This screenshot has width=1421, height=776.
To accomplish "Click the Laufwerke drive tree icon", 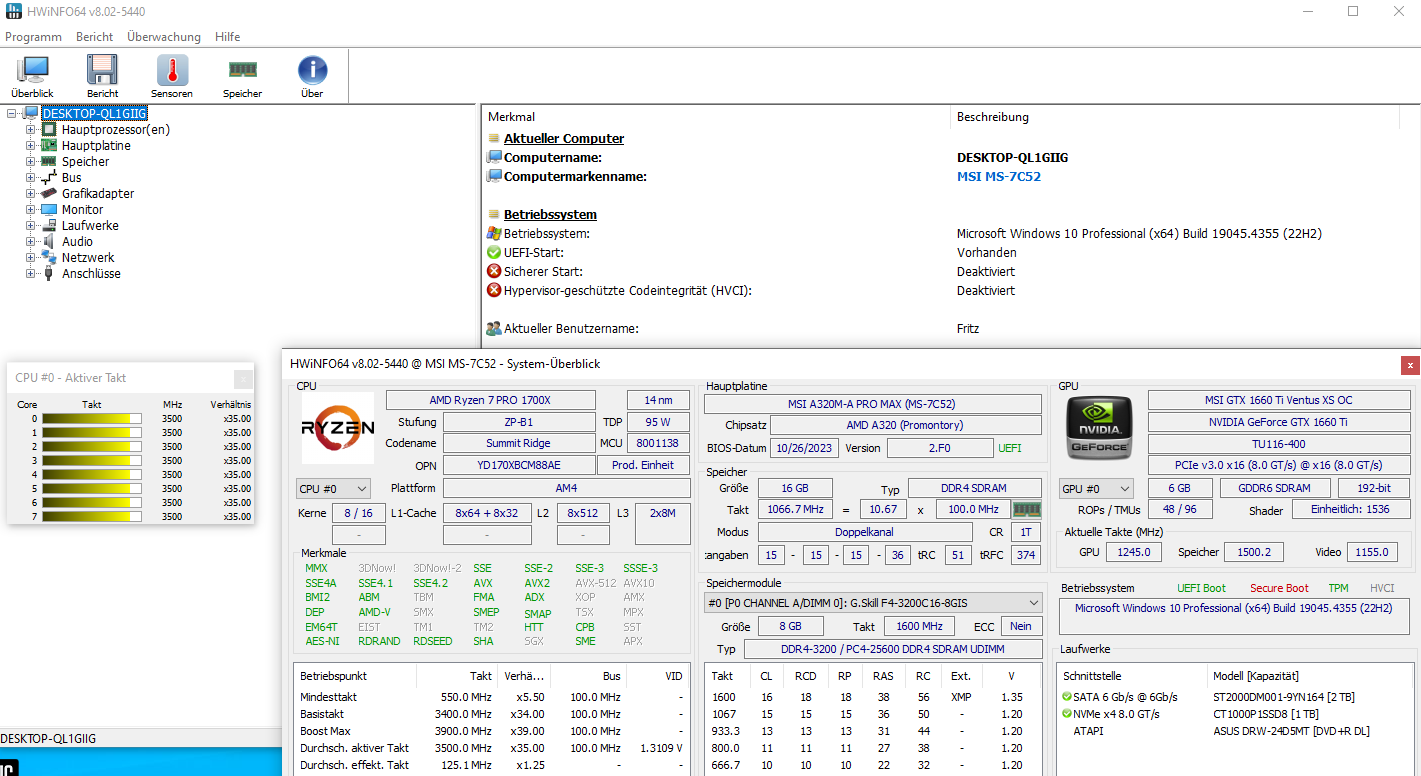I will click(48, 225).
